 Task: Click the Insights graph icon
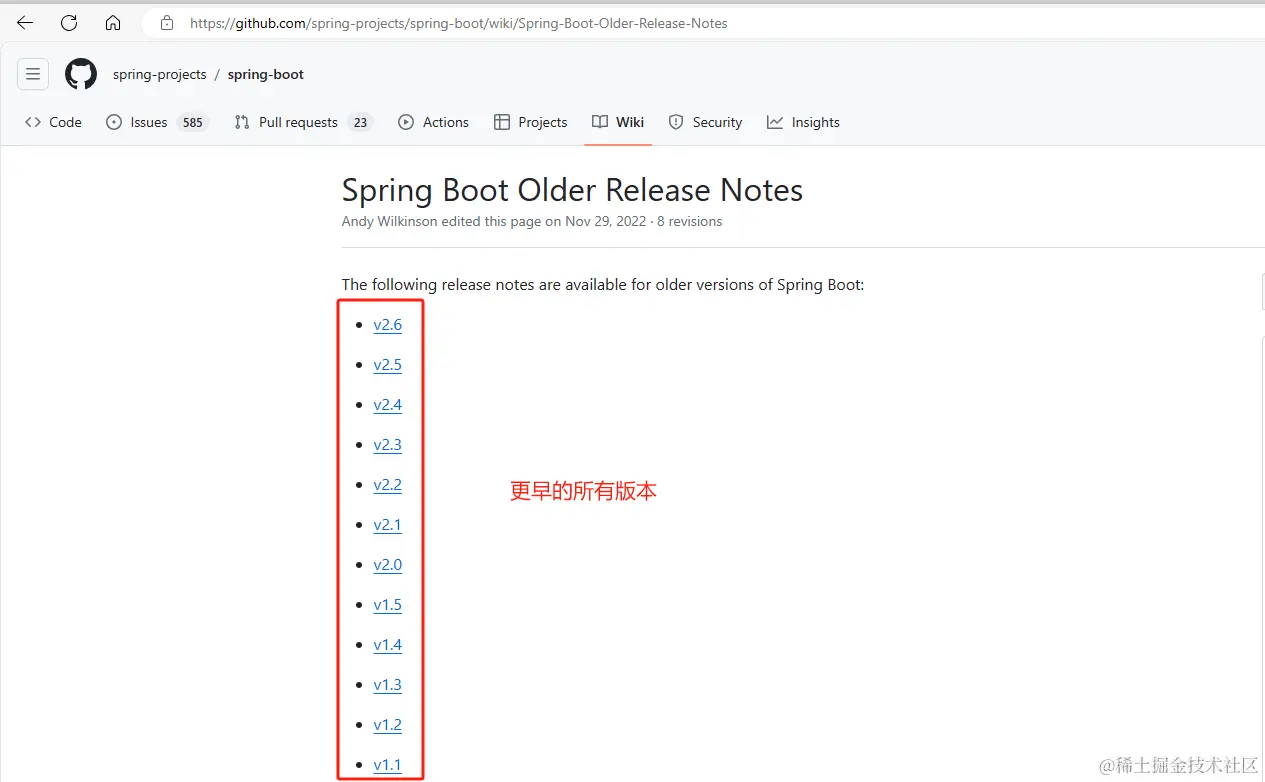(x=775, y=122)
